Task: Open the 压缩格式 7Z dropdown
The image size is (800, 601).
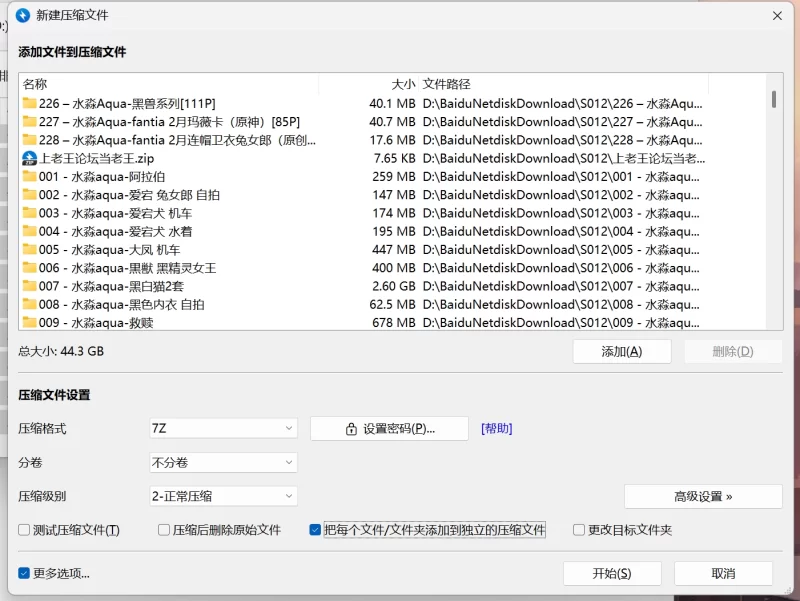Action: [x=223, y=428]
